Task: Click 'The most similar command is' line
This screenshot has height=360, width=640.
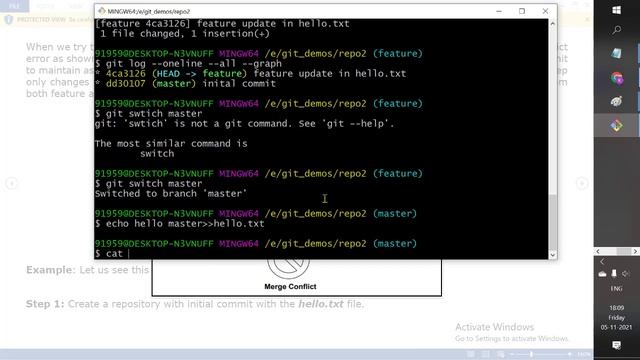Action: (x=171, y=144)
